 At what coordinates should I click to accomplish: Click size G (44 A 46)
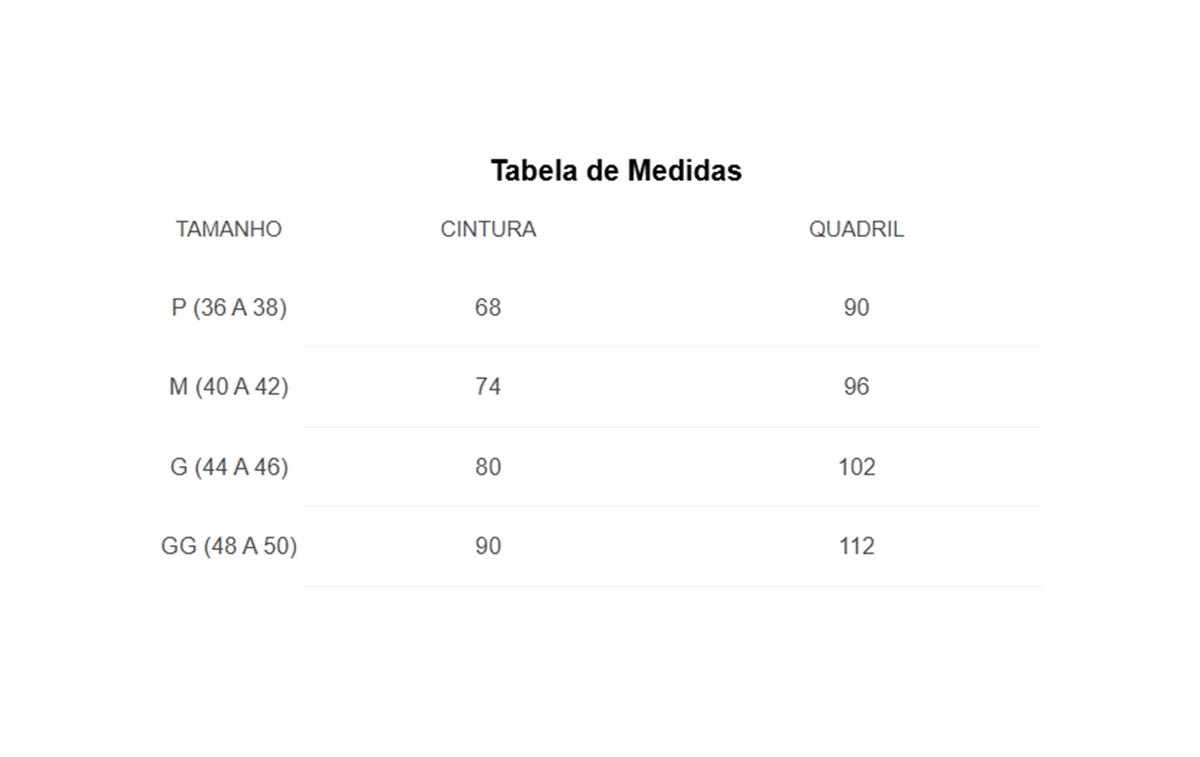point(229,467)
